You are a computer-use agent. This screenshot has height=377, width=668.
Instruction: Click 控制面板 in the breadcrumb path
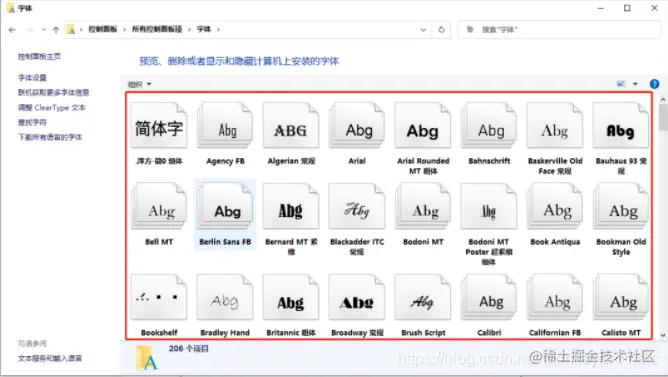[103, 29]
